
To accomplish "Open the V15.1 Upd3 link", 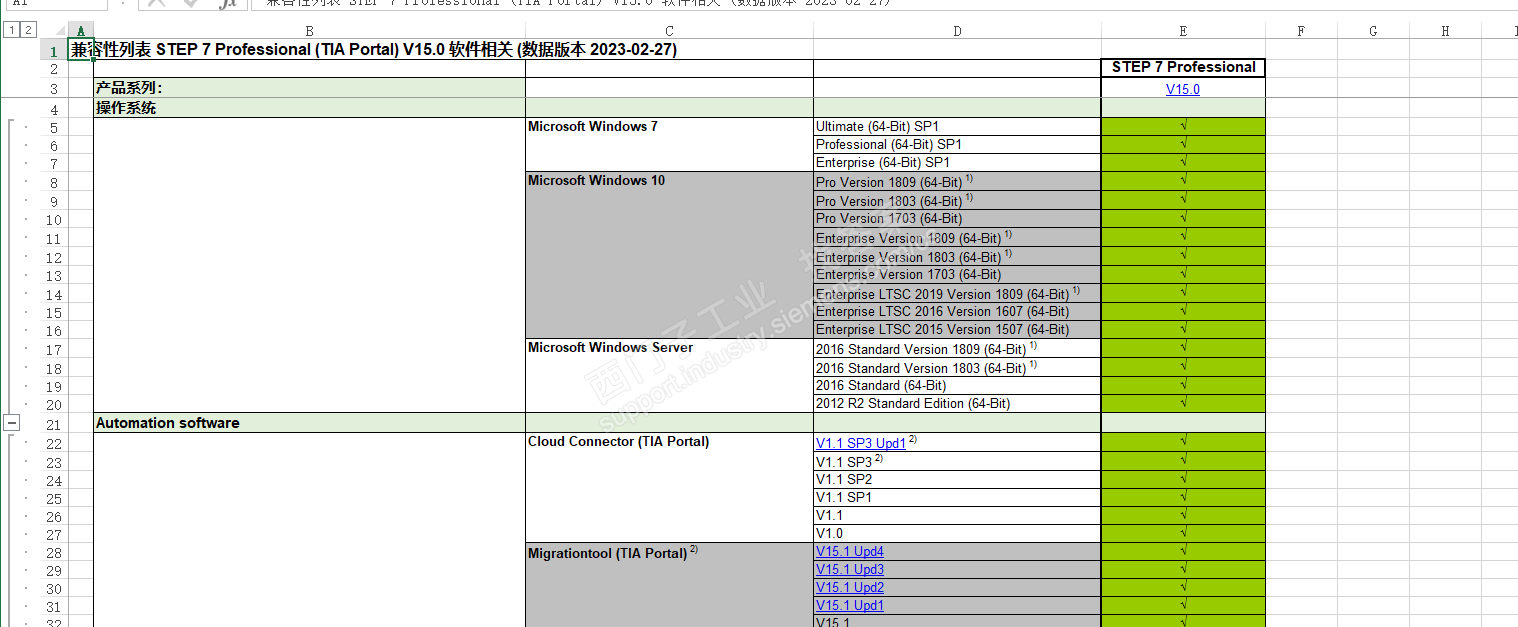I will (x=850, y=570).
